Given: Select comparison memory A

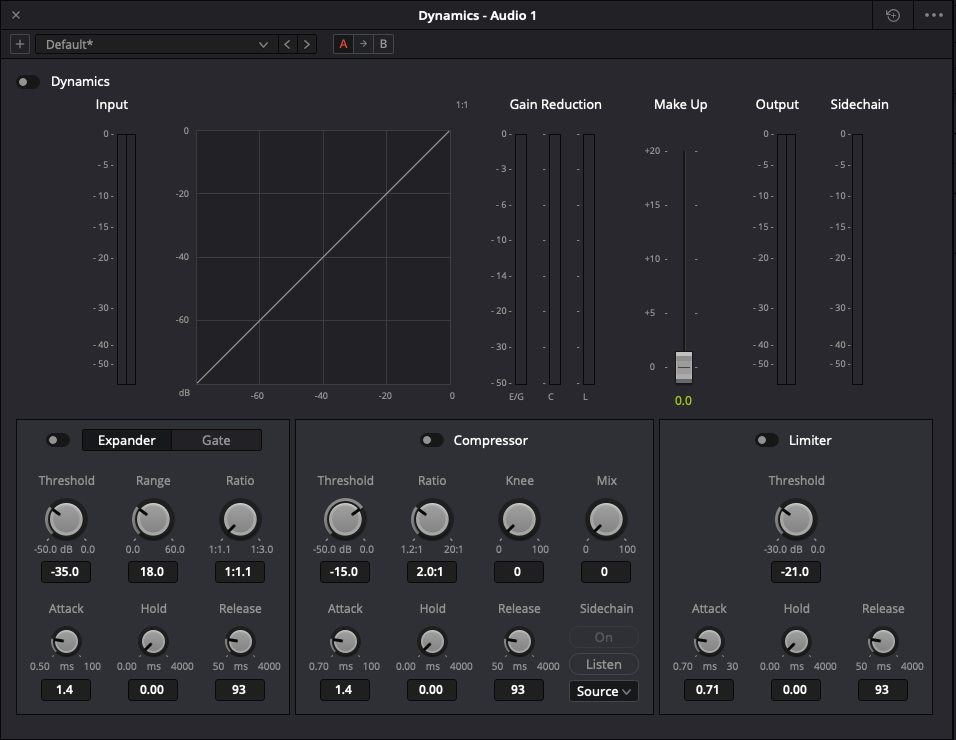Looking at the screenshot, I should point(341,43).
